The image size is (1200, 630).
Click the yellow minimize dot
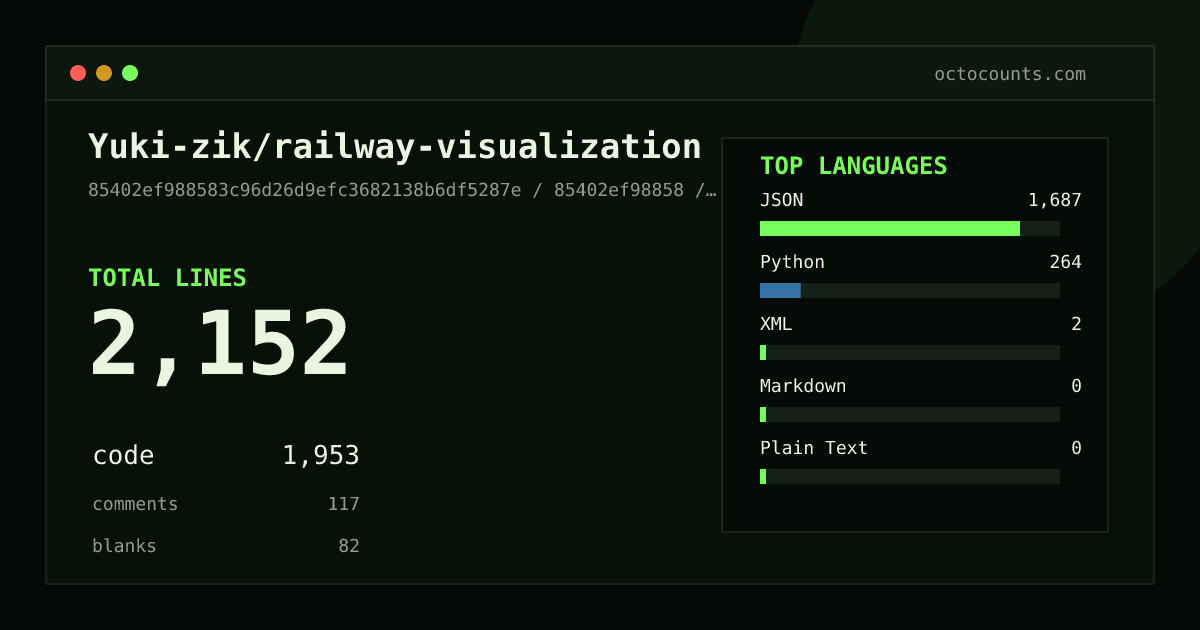[x=104, y=73]
